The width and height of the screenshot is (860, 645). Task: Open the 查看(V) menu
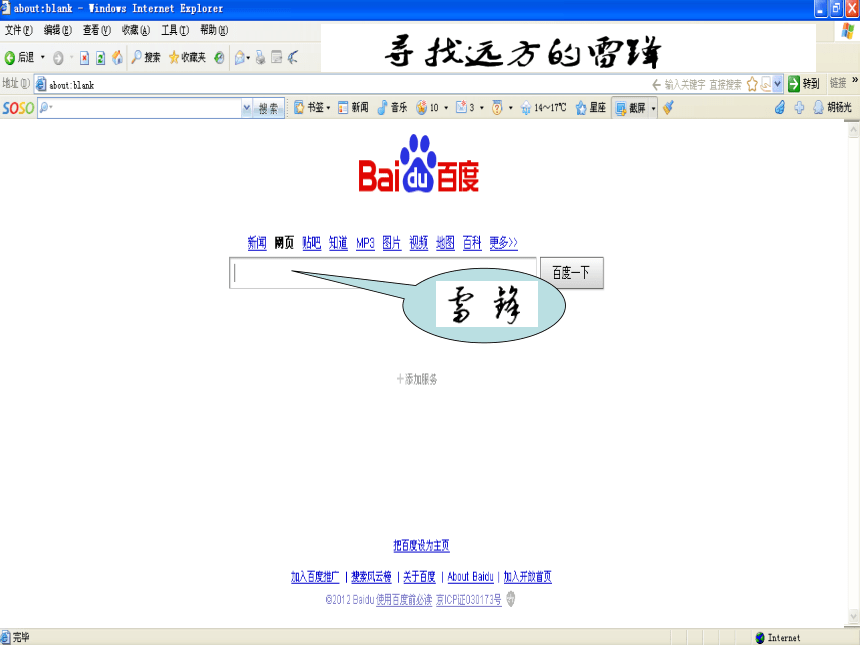[x=97, y=30]
